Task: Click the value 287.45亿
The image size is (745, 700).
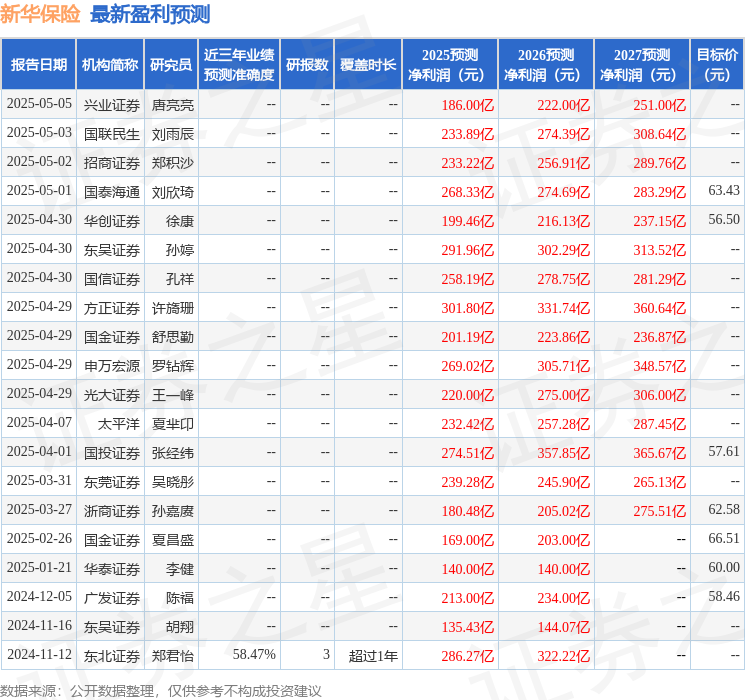Action: click(659, 424)
